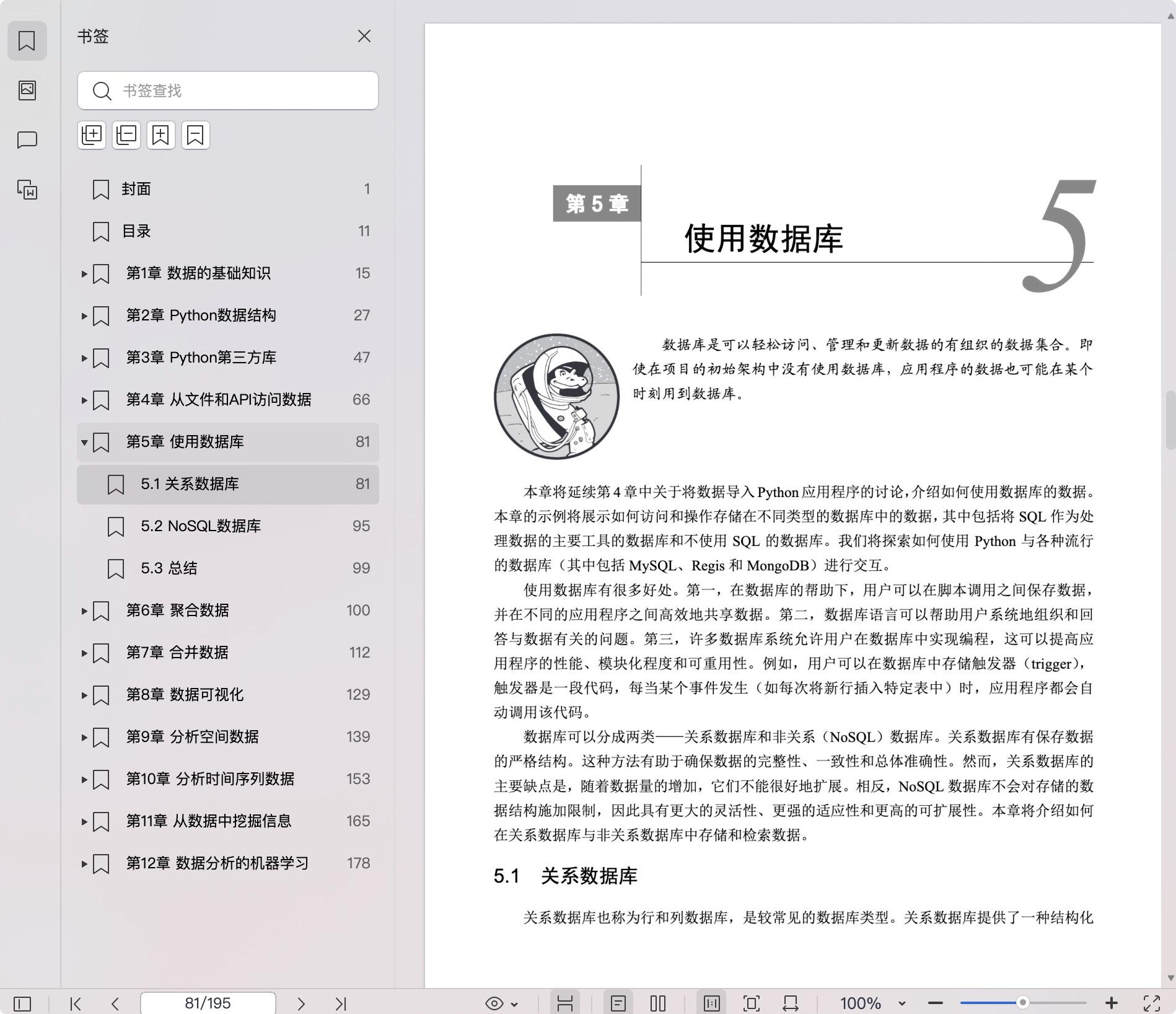Fit page to window

(751, 1003)
